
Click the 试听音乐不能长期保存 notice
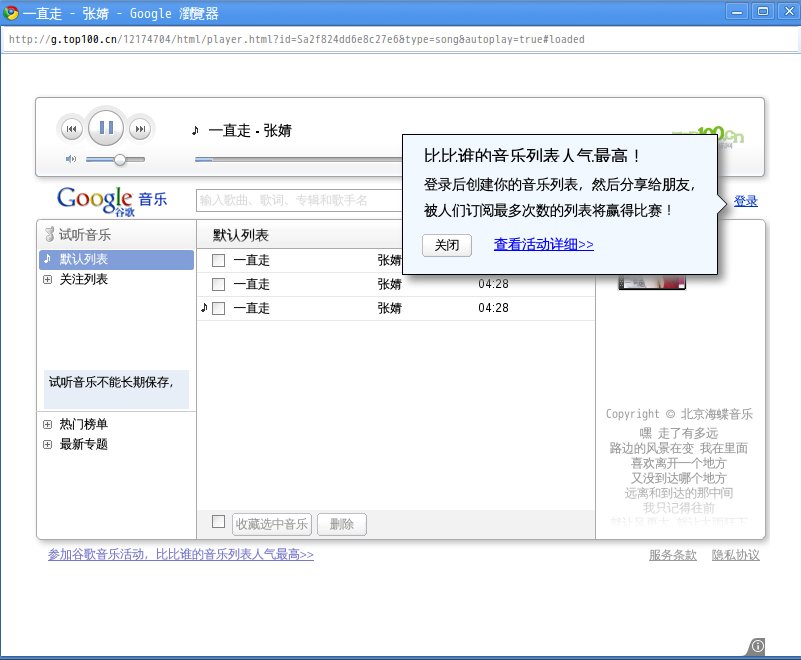point(116,389)
